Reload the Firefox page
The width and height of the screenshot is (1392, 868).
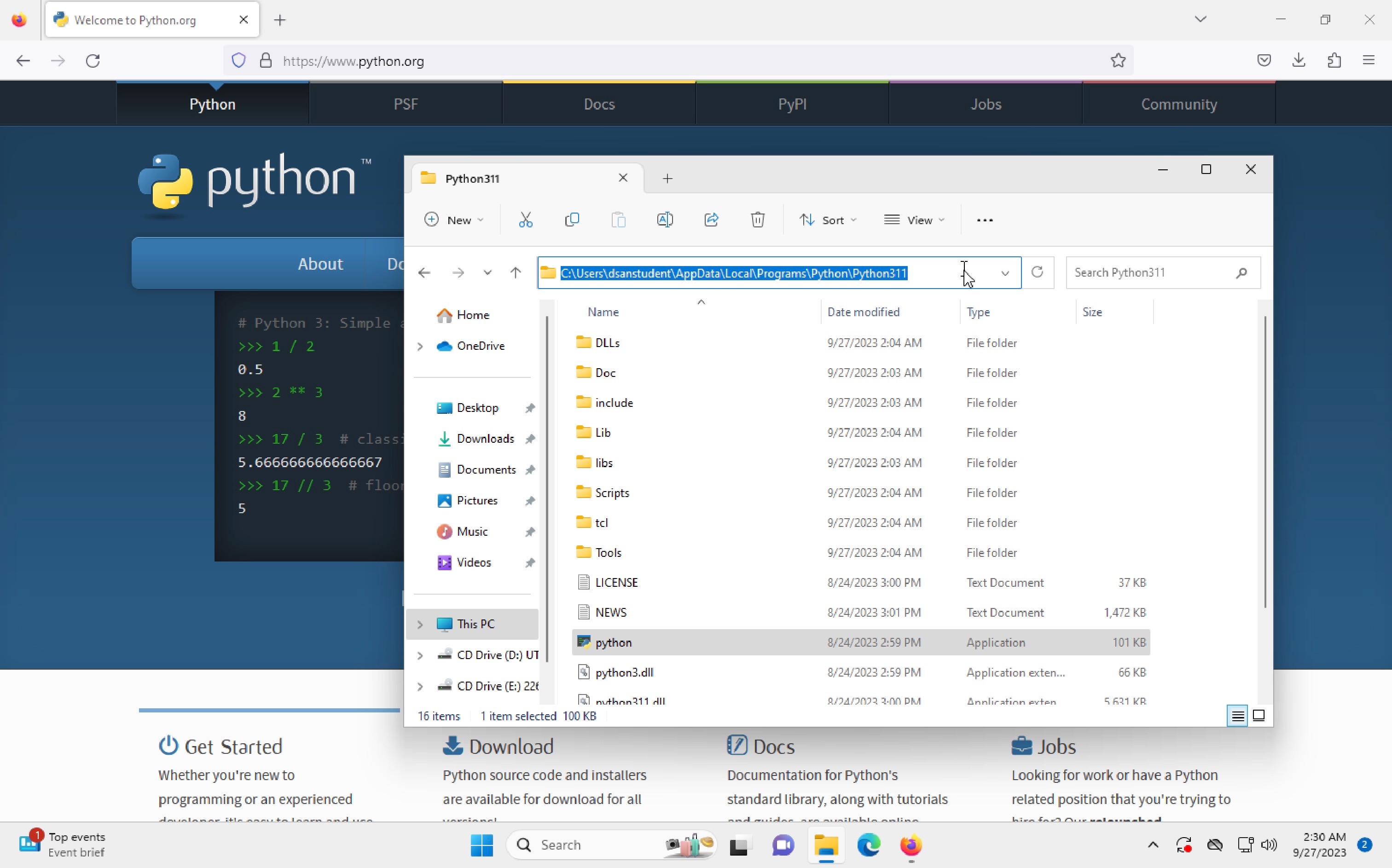click(x=93, y=61)
